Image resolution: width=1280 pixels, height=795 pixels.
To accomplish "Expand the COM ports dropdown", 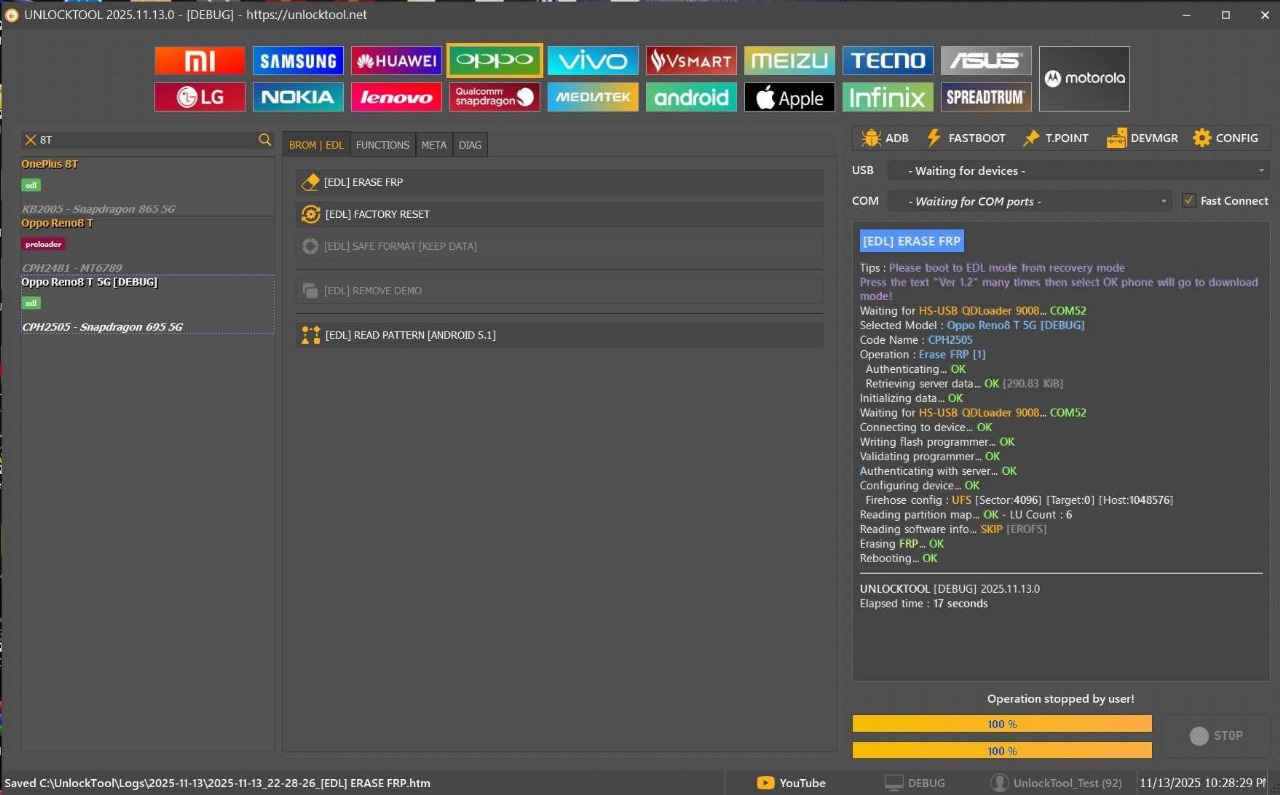I will pos(1029,201).
